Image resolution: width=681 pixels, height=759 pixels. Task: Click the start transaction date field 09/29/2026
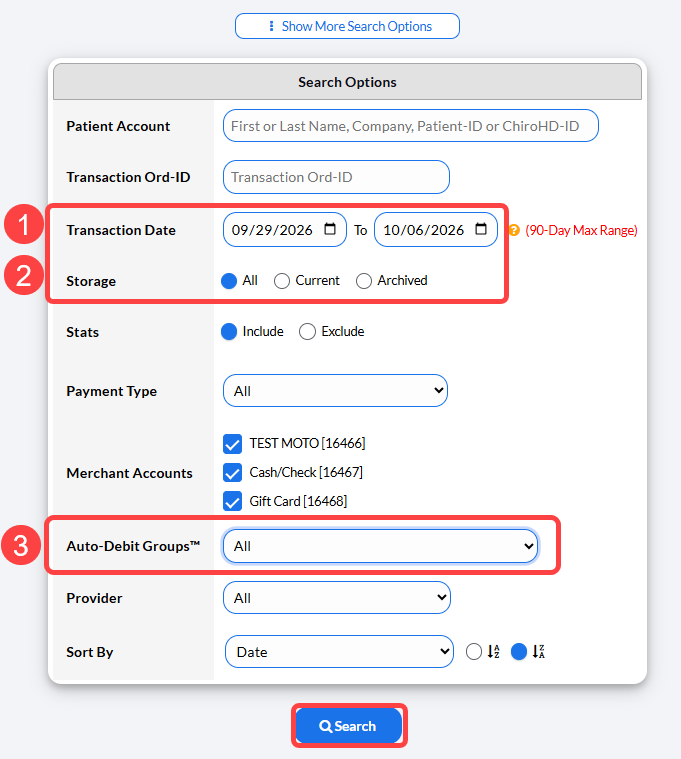[285, 229]
